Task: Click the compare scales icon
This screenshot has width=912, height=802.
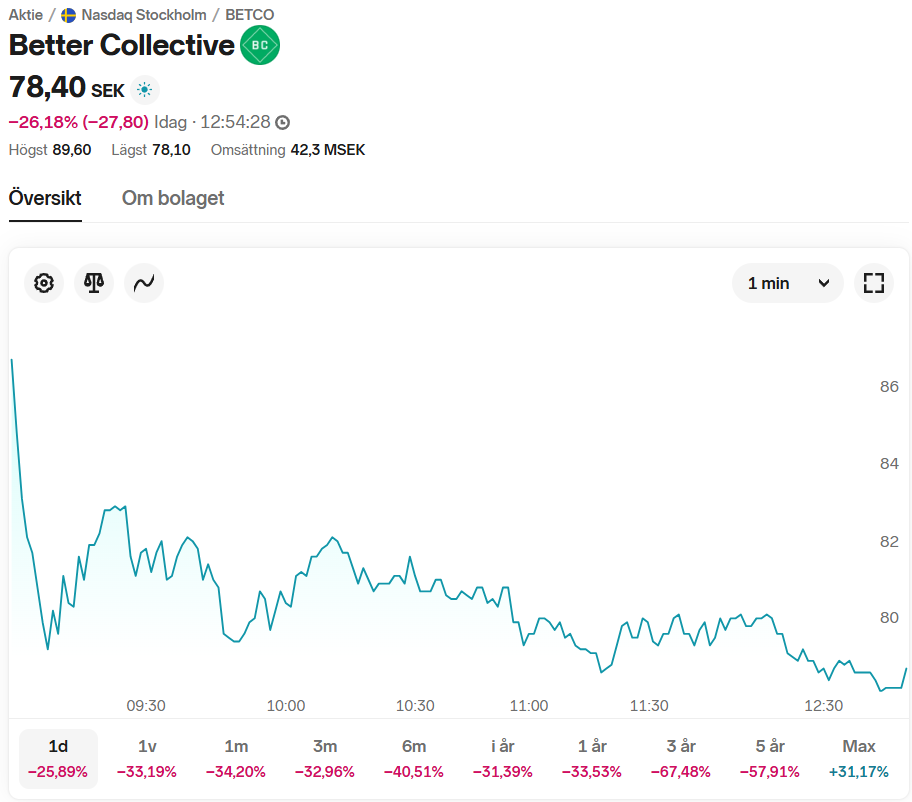Action: tap(94, 283)
